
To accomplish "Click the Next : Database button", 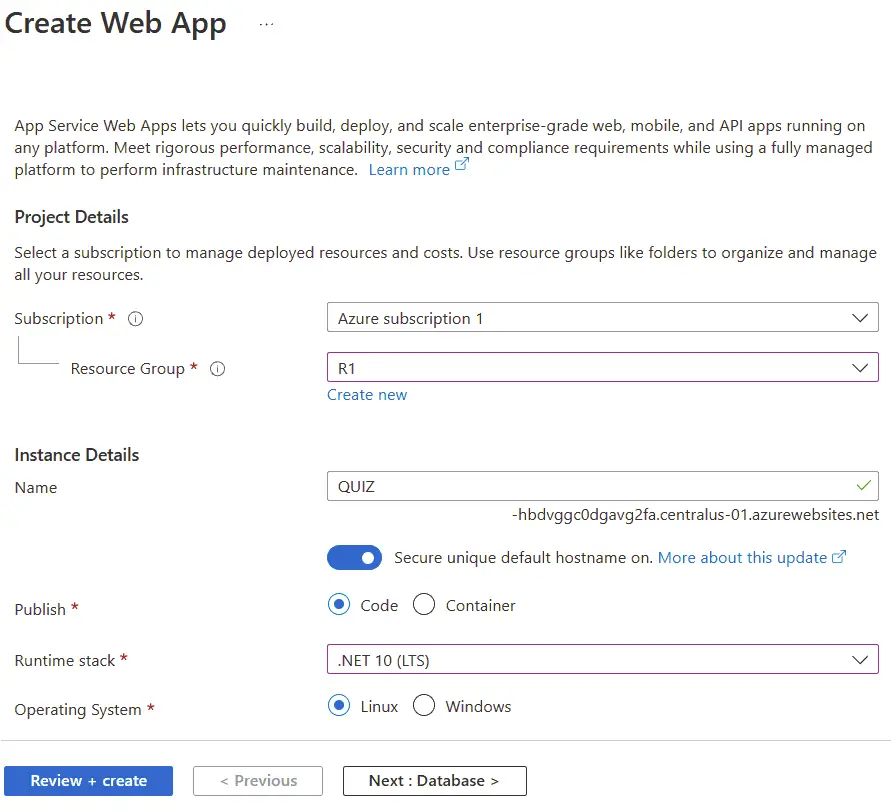I will pos(434,781).
